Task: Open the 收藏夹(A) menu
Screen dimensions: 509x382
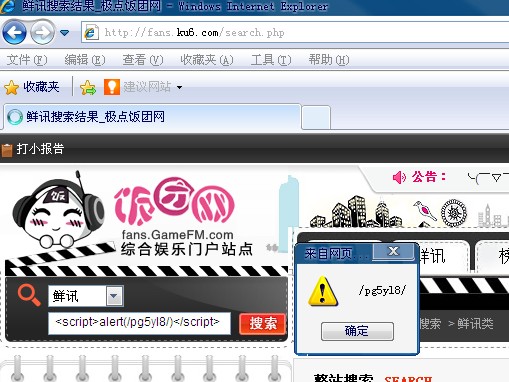Action: click(207, 60)
